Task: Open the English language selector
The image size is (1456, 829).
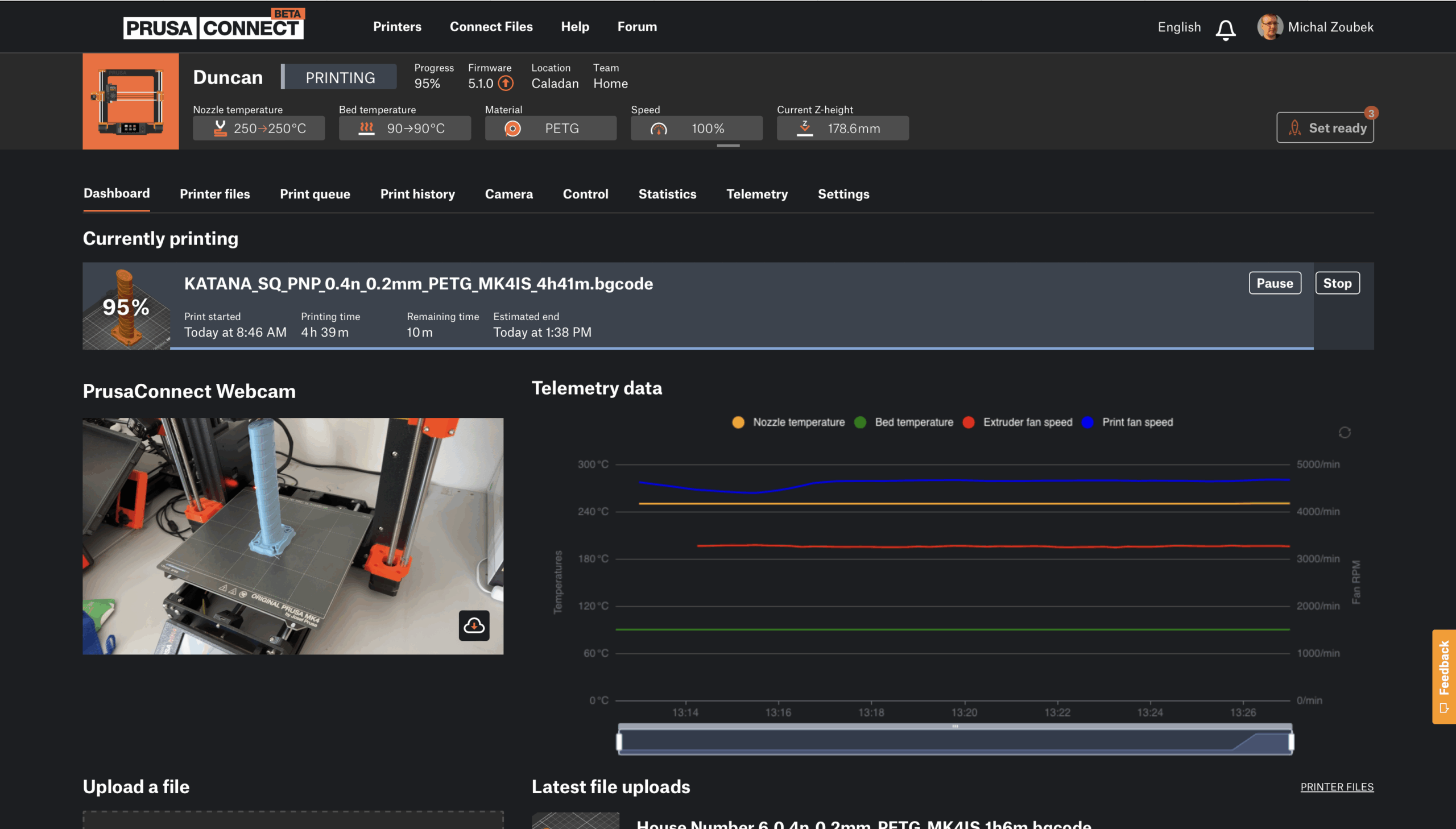Action: (1178, 27)
